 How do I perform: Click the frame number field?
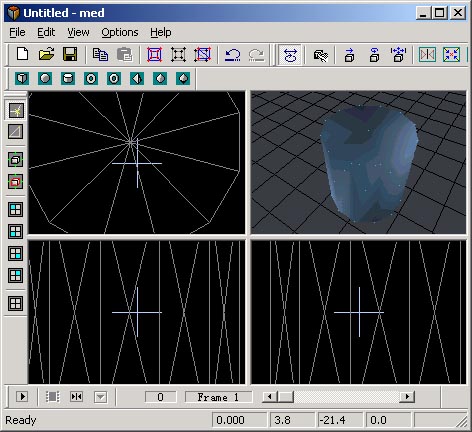pos(160,397)
